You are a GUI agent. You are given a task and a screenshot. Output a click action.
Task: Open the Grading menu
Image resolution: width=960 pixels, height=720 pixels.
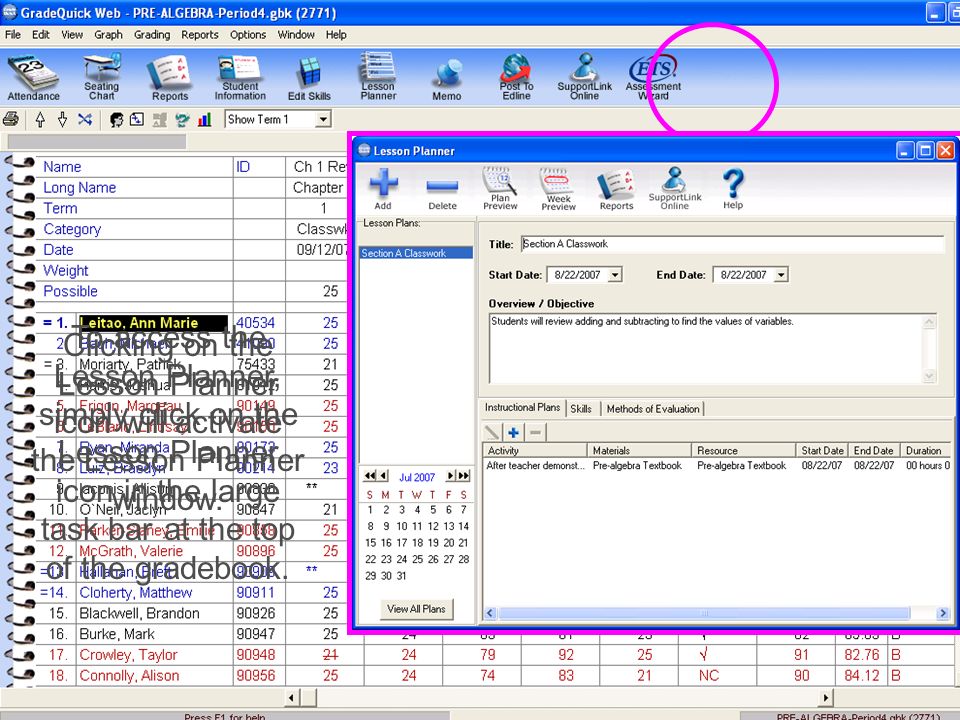click(152, 35)
